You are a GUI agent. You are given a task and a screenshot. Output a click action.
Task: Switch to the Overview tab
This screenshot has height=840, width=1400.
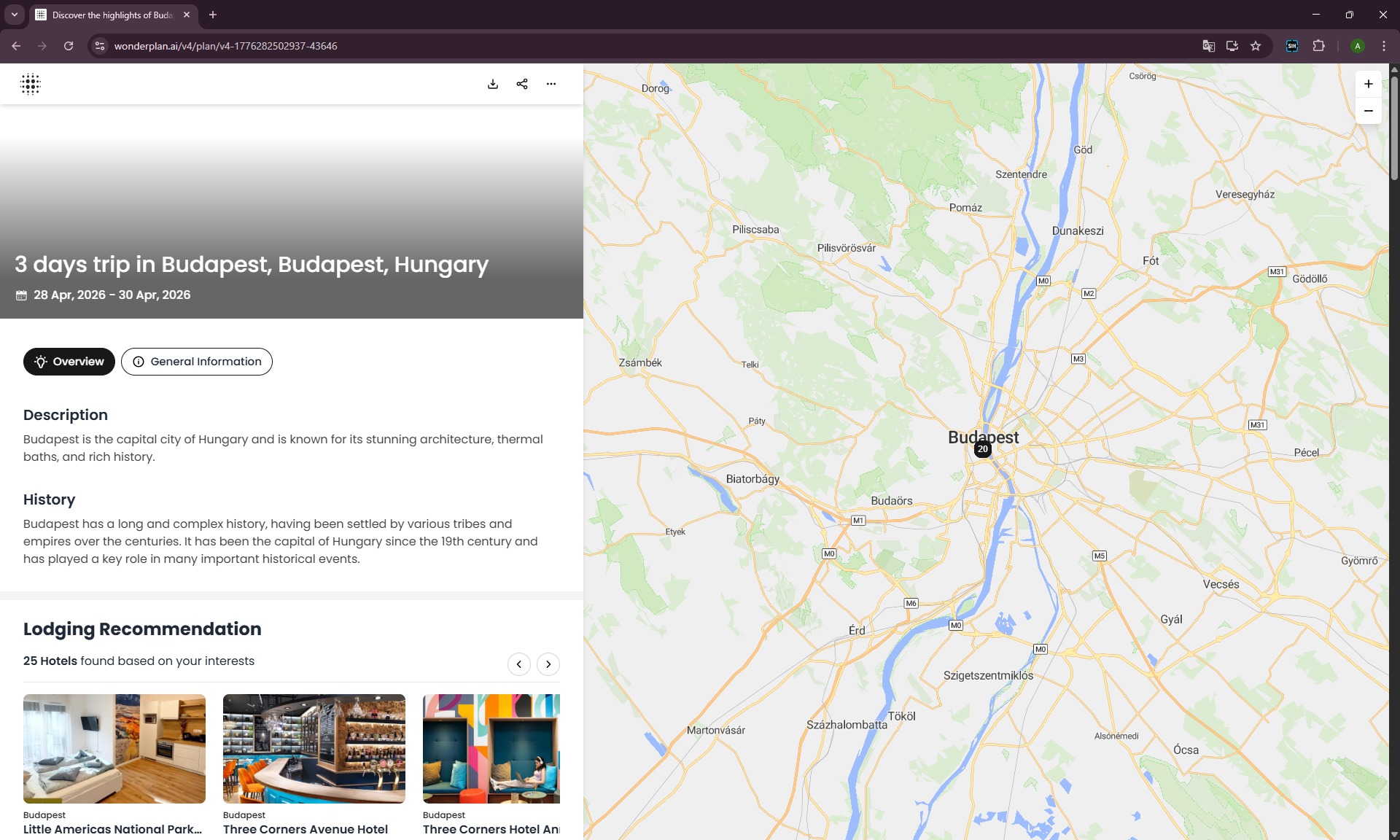69,362
